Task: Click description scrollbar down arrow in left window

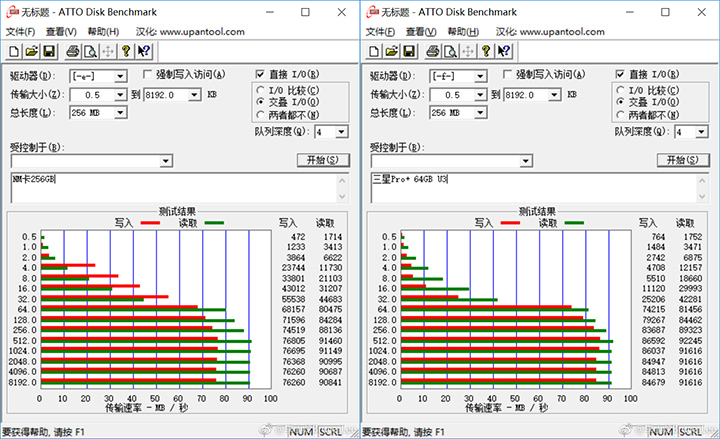Action: tap(342, 196)
